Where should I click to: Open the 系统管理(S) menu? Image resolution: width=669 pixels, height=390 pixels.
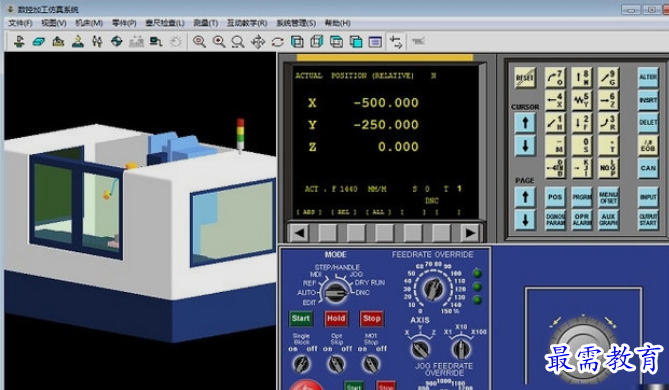click(x=296, y=23)
